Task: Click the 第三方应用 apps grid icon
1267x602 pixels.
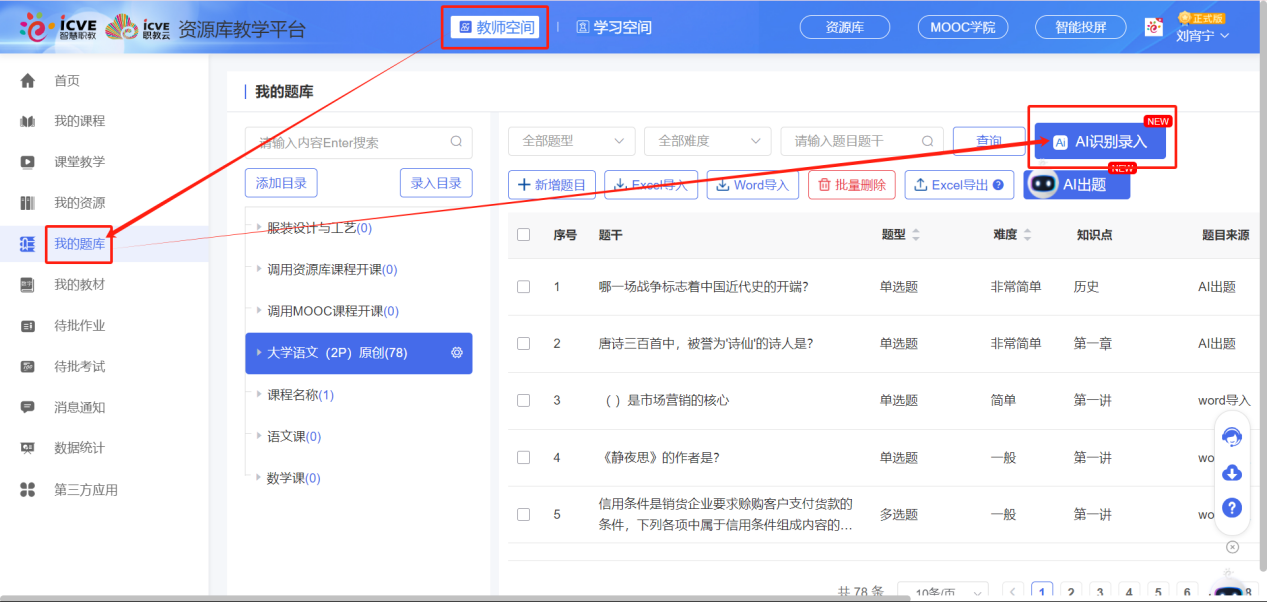Action: click(28, 489)
